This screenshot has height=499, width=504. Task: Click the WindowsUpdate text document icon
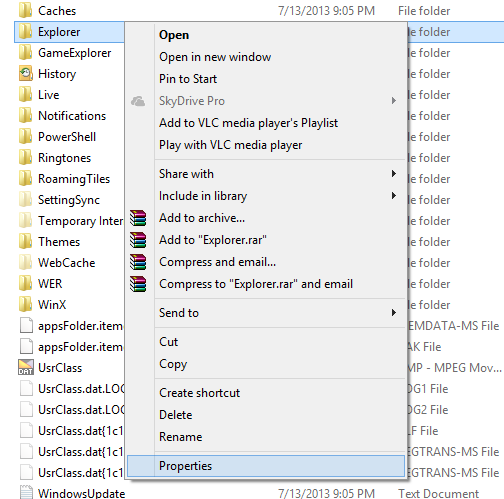click(x=26, y=493)
